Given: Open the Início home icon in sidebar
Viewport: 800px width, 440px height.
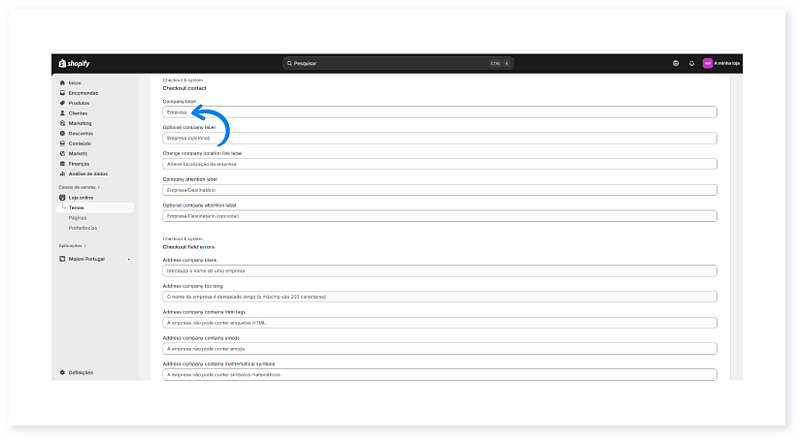Looking at the screenshot, I should tap(63, 83).
